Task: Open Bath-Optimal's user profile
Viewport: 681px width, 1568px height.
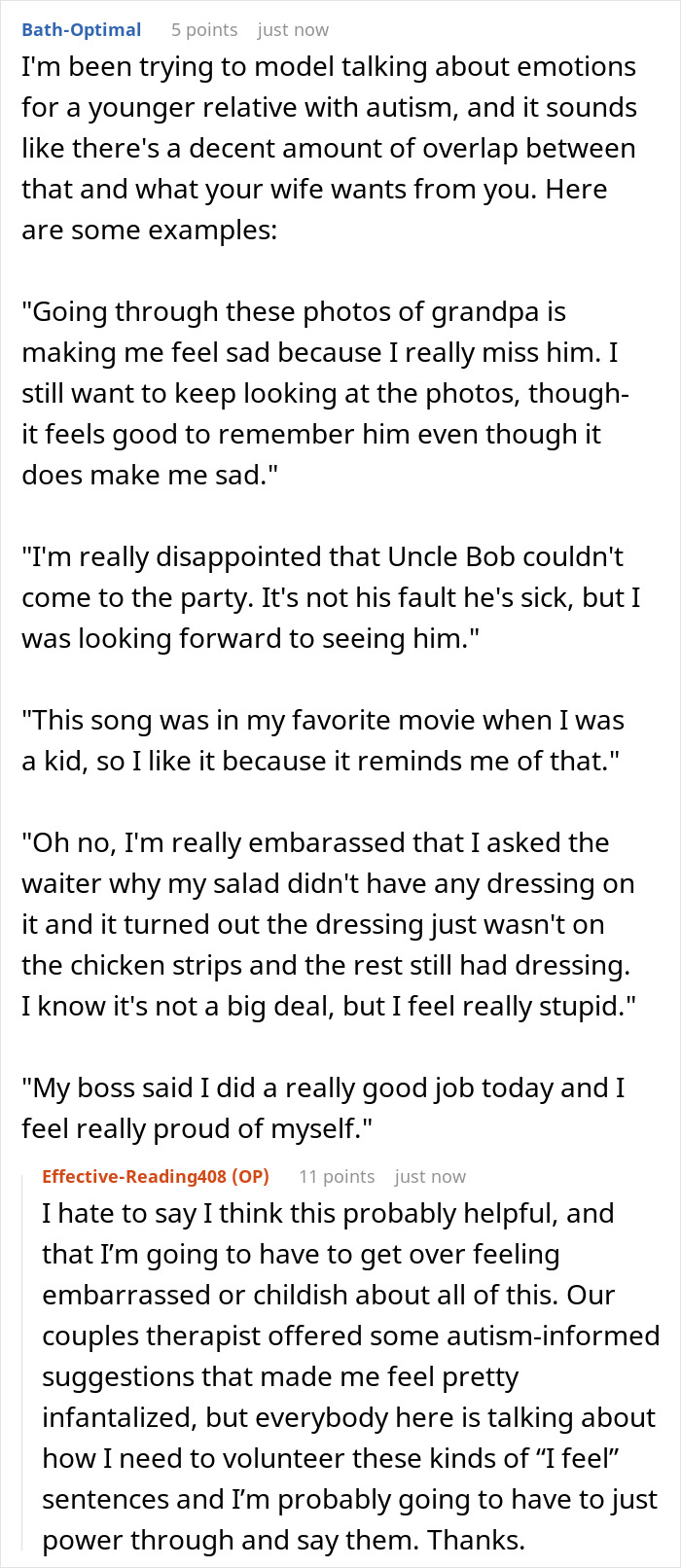Action: point(82,29)
